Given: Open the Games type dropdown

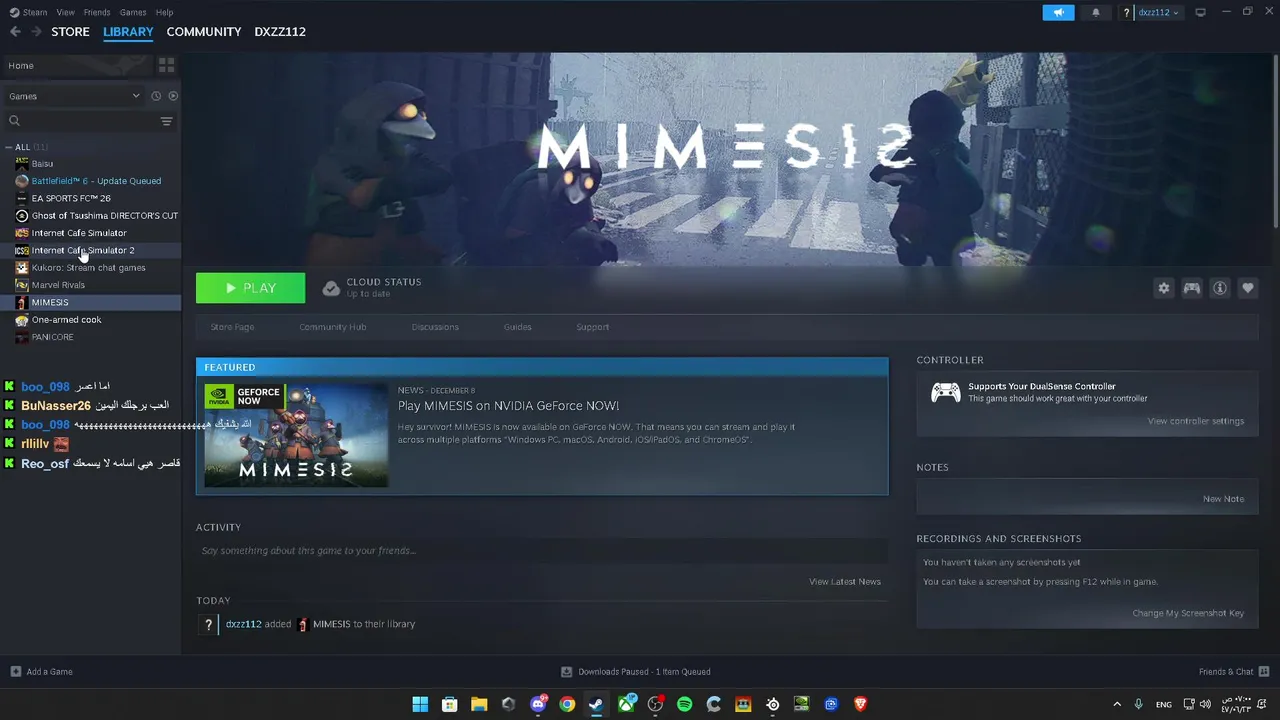Looking at the screenshot, I should coord(74,96).
